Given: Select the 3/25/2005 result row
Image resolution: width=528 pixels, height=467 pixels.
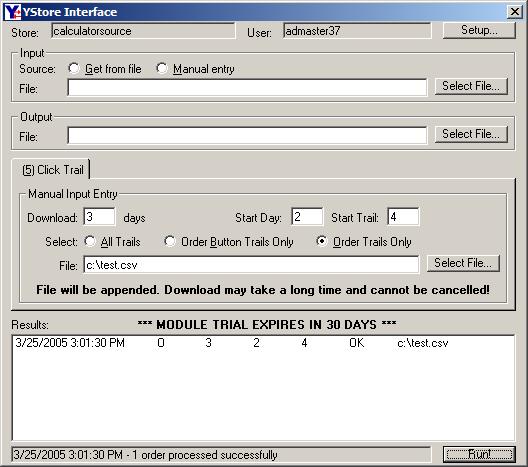Looking at the screenshot, I should 263,343.
